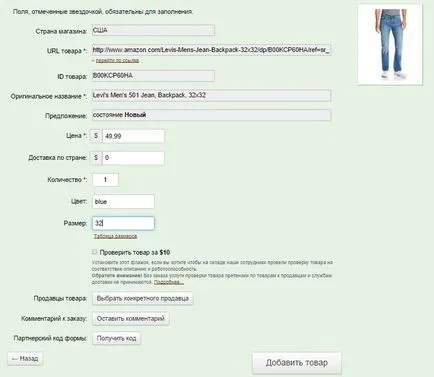
Task: Click 'Выбрать конкретного продавца' button
Action: pos(143,298)
